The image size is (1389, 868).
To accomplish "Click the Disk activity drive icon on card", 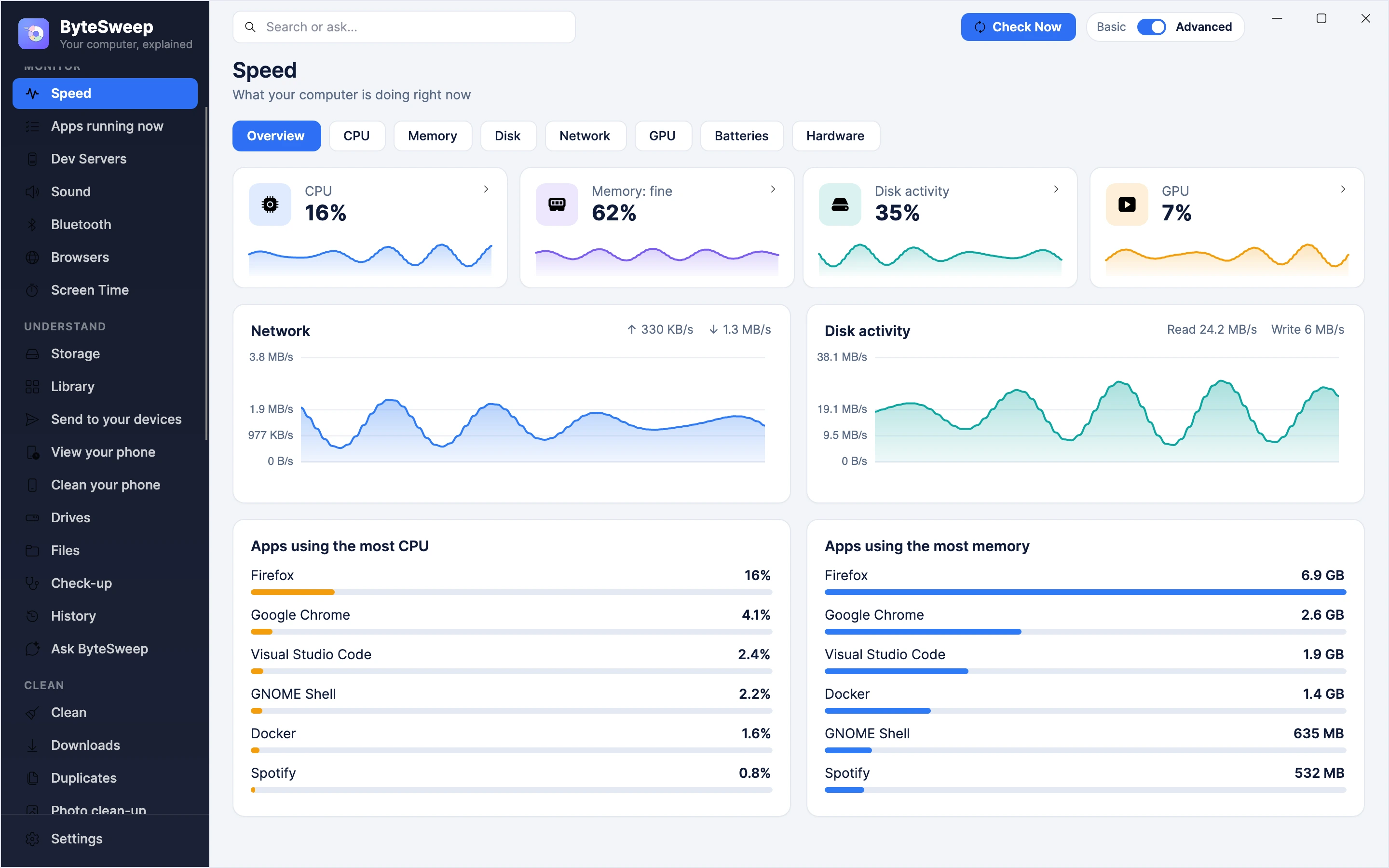I will pyautogui.click(x=840, y=204).
